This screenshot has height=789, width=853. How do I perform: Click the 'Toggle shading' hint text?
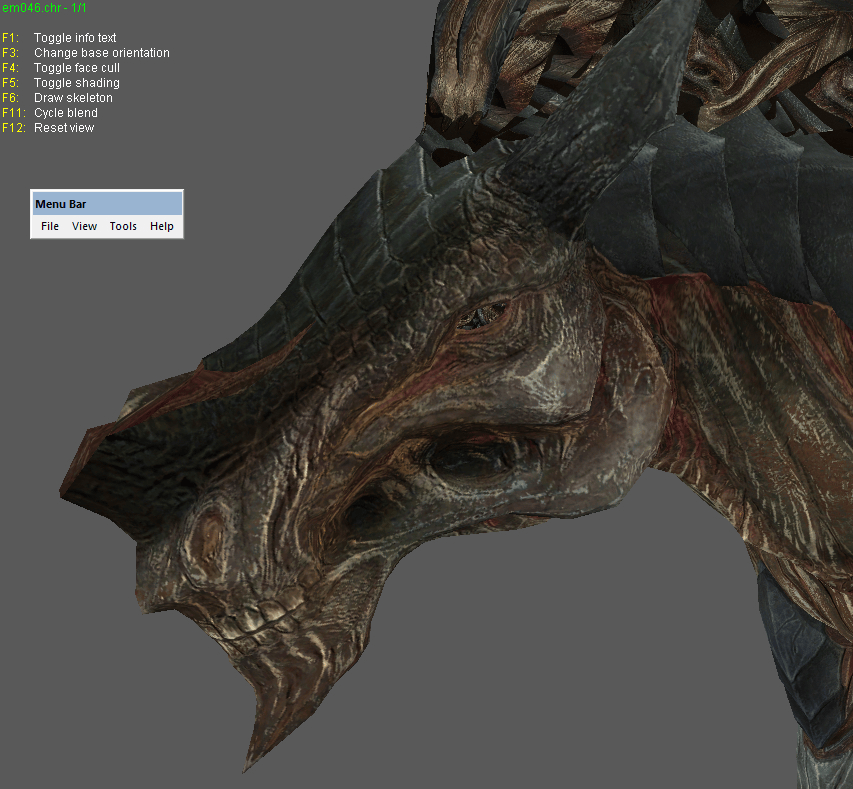[77, 83]
